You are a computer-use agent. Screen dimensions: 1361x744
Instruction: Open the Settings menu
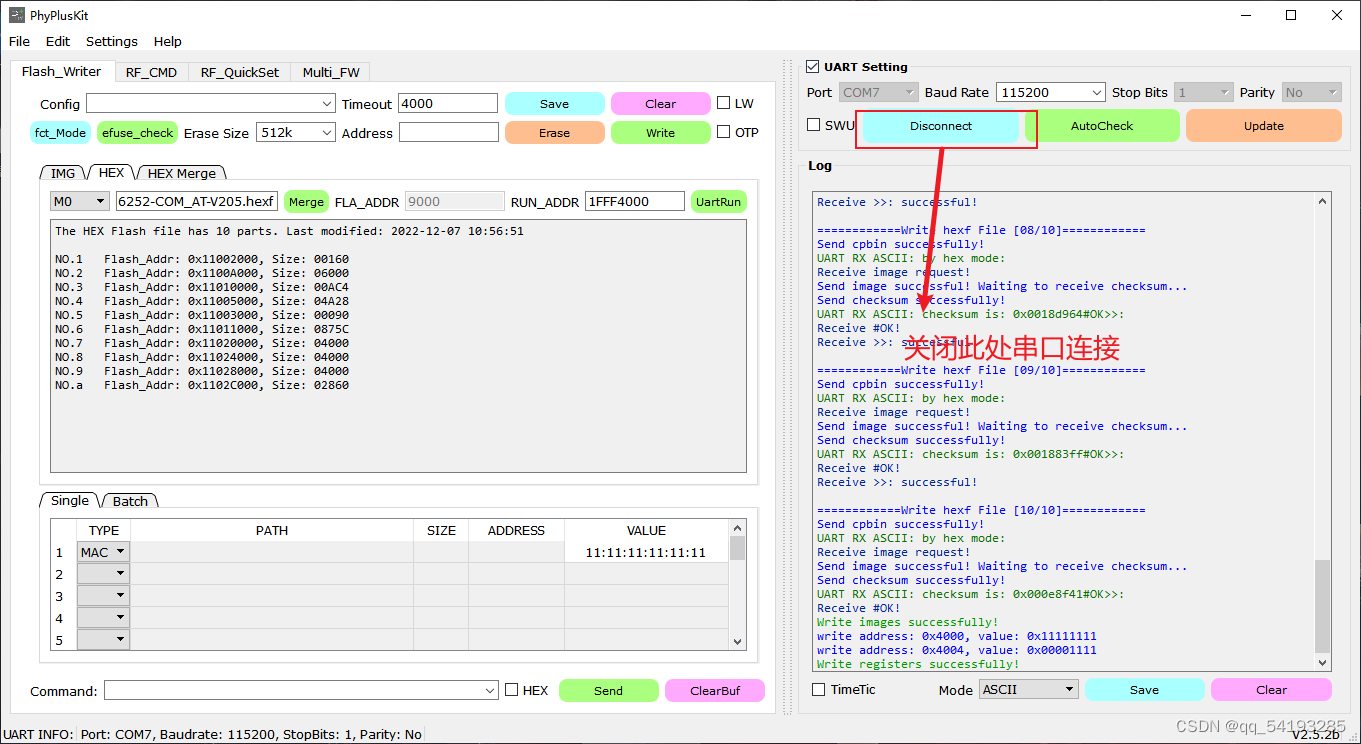pyautogui.click(x=112, y=41)
